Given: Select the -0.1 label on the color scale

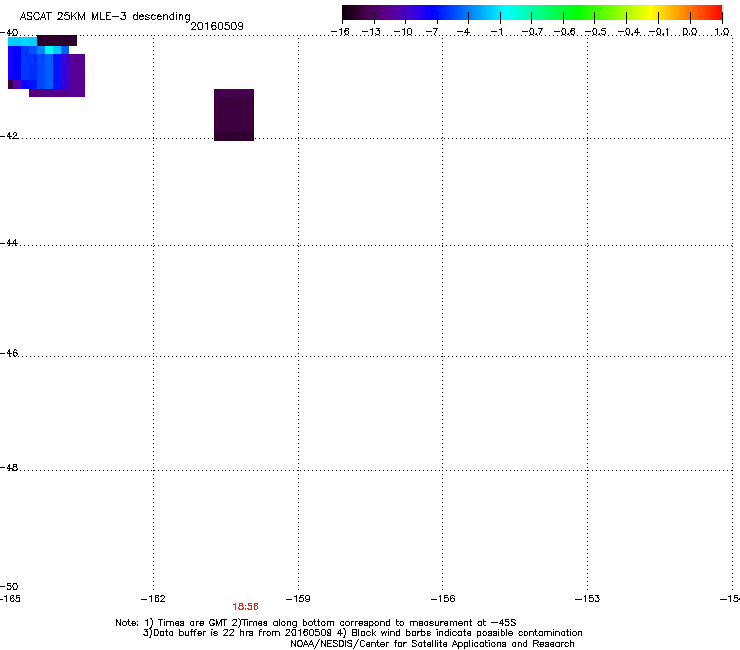Looking at the screenshot, I should point(659,32).
